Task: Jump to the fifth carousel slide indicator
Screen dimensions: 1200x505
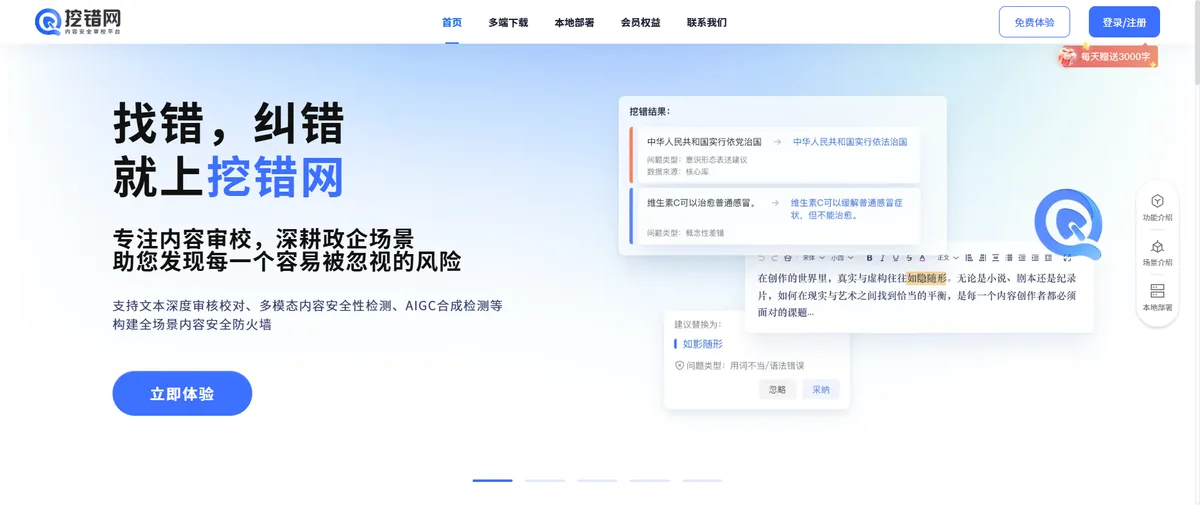Action: 702,481
